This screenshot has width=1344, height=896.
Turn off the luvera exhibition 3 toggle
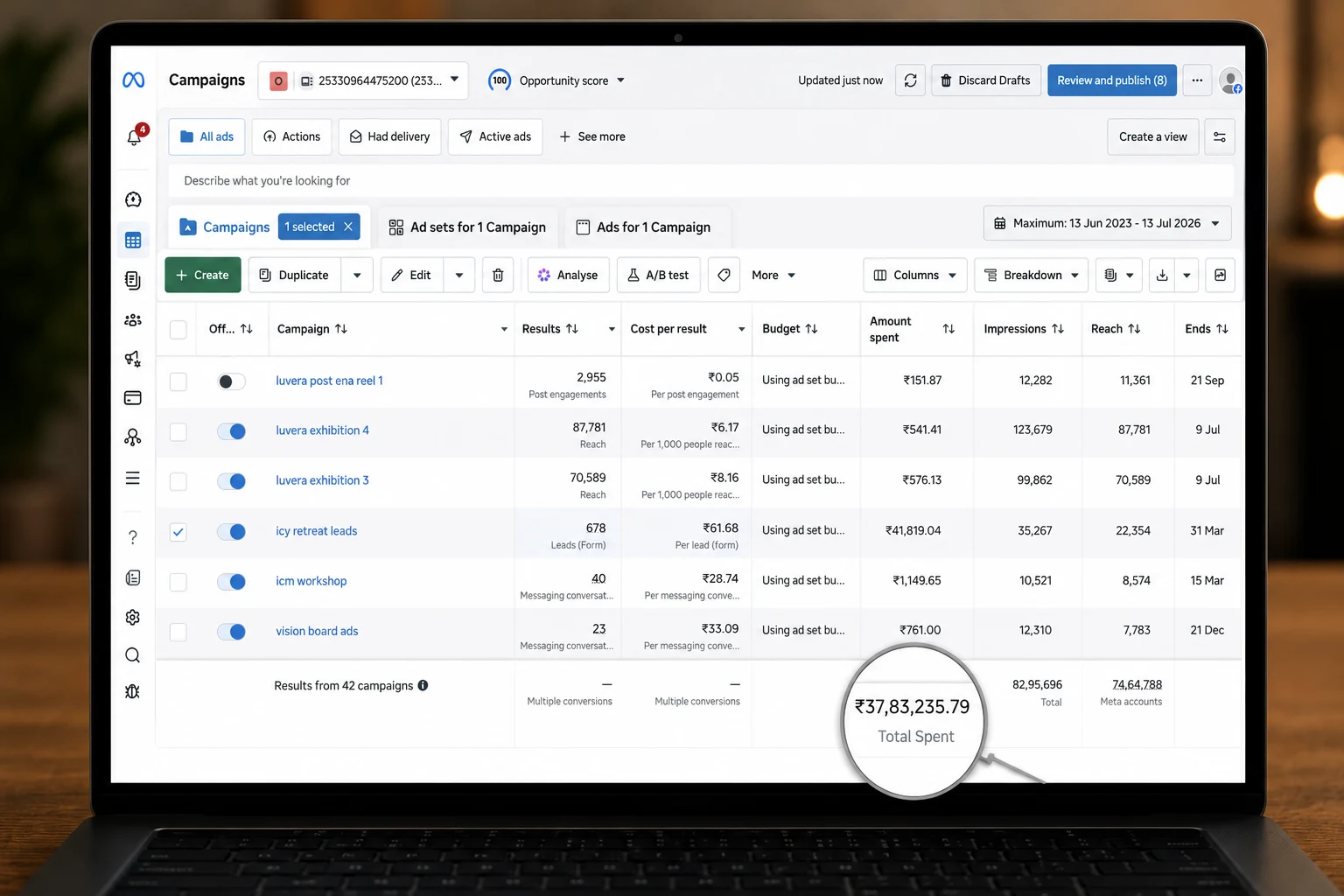(x=231, y=481)
